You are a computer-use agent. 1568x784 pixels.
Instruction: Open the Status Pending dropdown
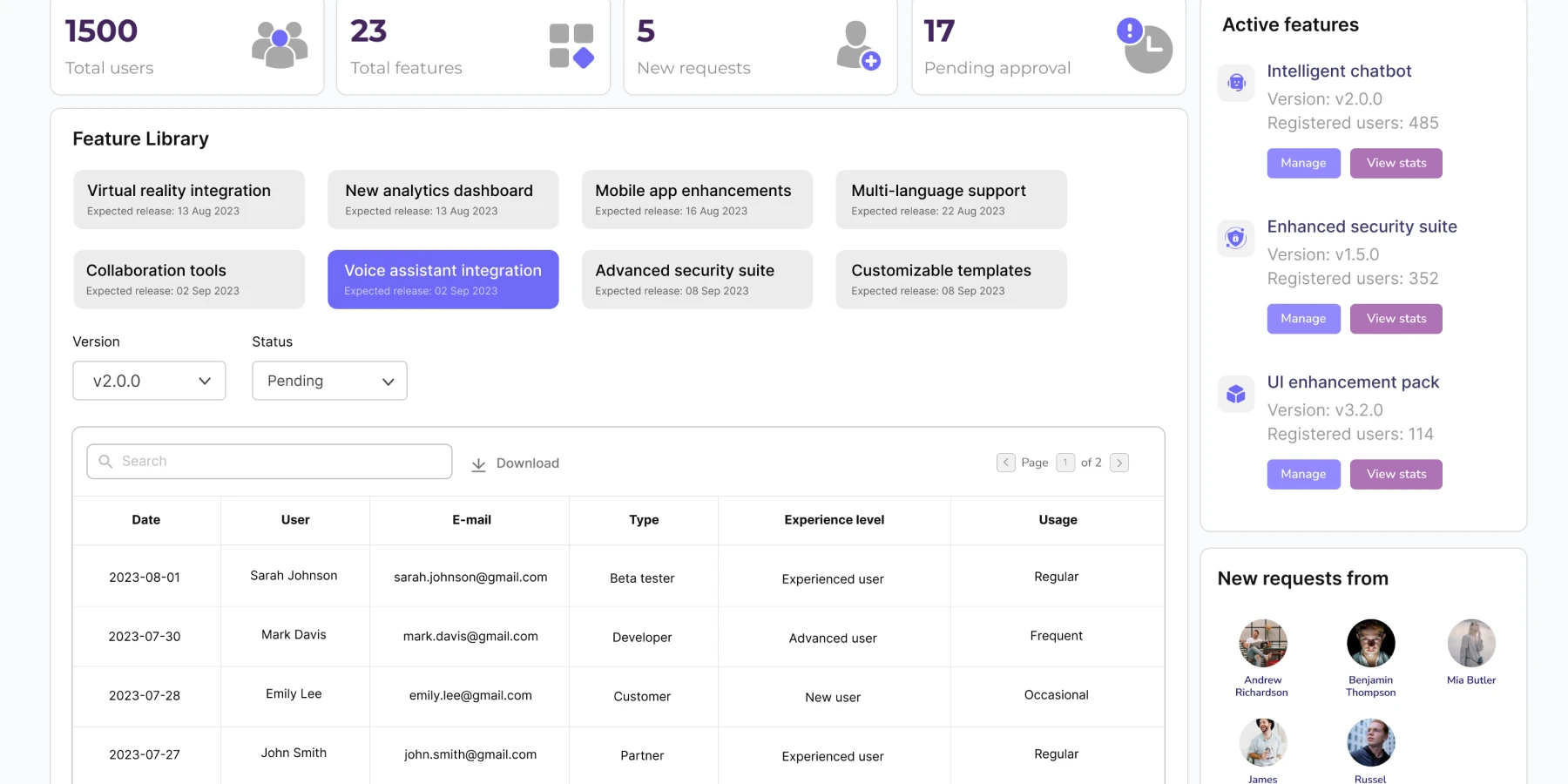pyautogui.click(x=329, y=381)
